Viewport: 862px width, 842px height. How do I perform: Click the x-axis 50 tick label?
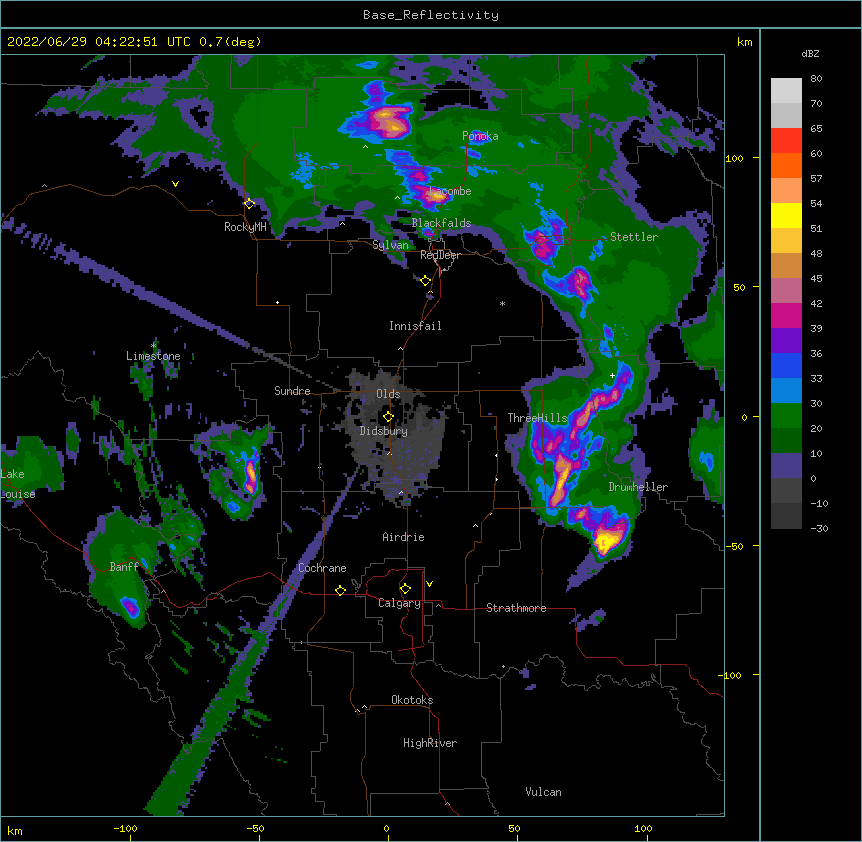point(514,828)
